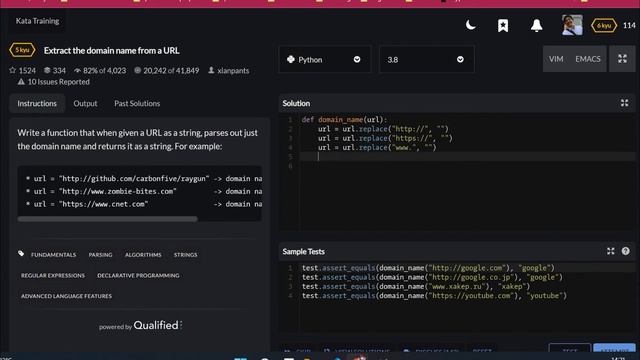Viewport: 640px width, 360px height.
Task: Click the sample test line with youtube.com
Action: [434, 296]
